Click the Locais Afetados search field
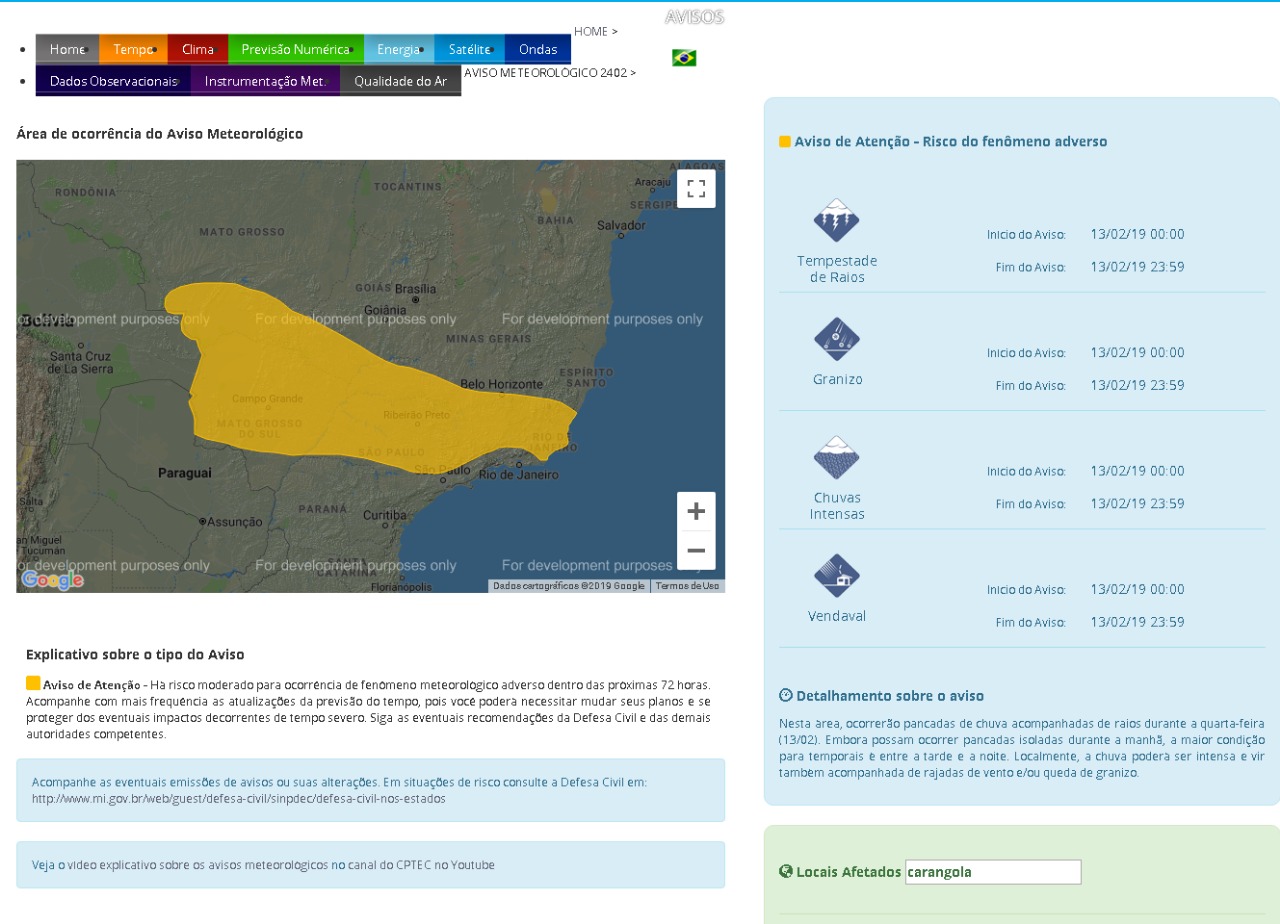This screenshot has width=1280, height=924. [x=992, y=872]
